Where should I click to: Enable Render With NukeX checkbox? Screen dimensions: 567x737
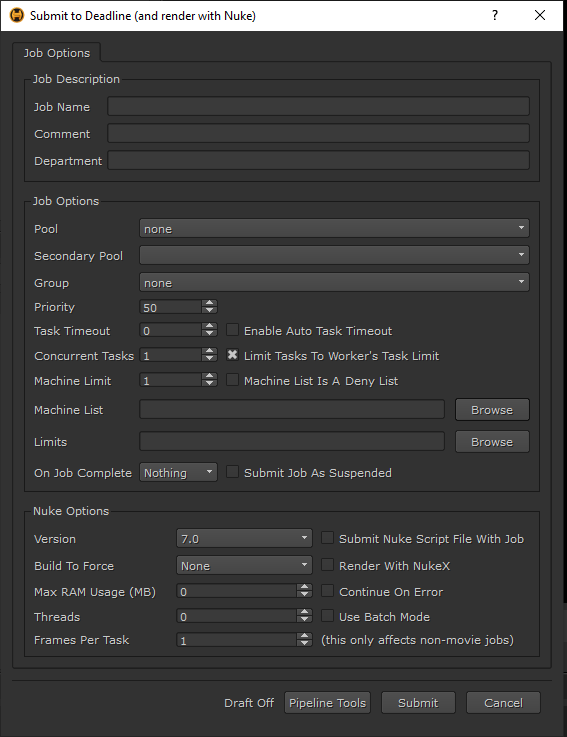click(x=327, y=565)
